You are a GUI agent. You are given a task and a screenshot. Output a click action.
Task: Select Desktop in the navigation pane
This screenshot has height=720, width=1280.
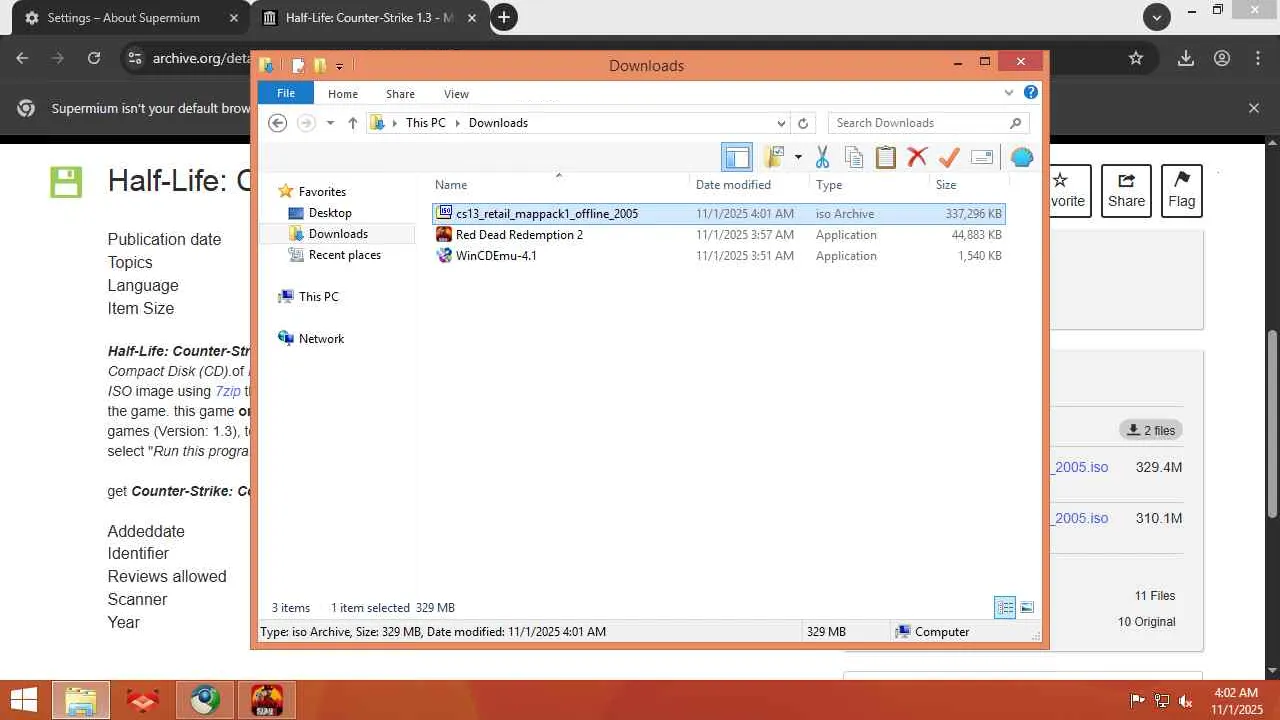pyautogui.click(x=330, y=212)
